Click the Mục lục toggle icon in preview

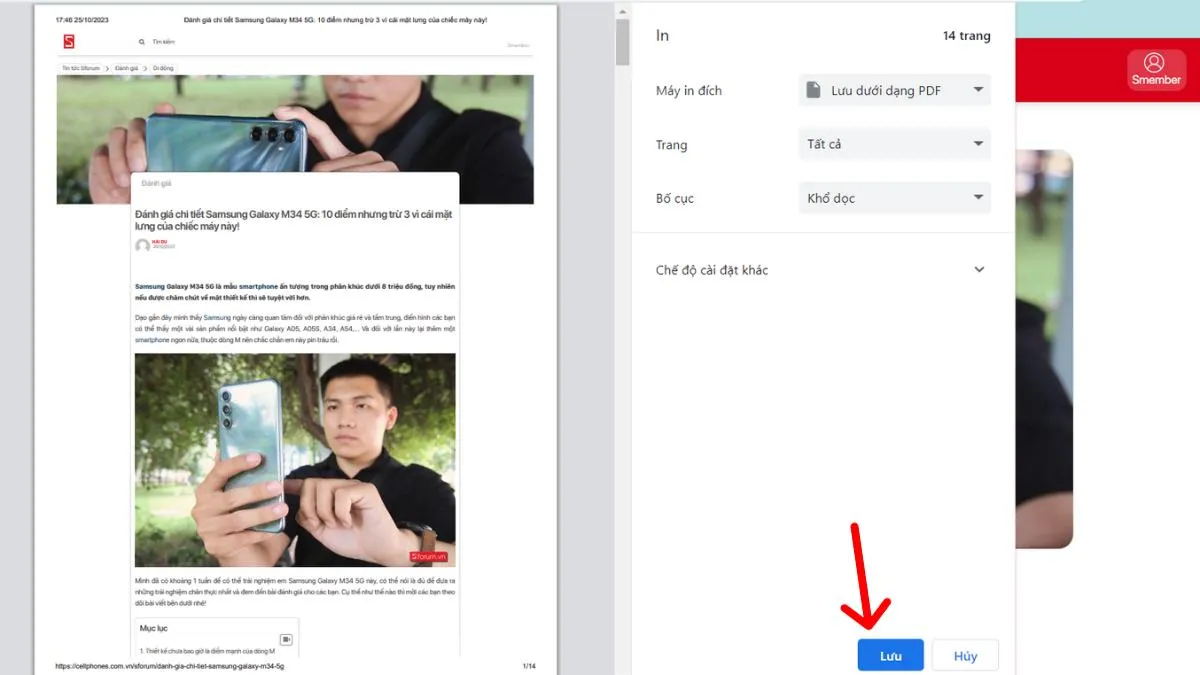pyautogui.click(x=286, y=639)
